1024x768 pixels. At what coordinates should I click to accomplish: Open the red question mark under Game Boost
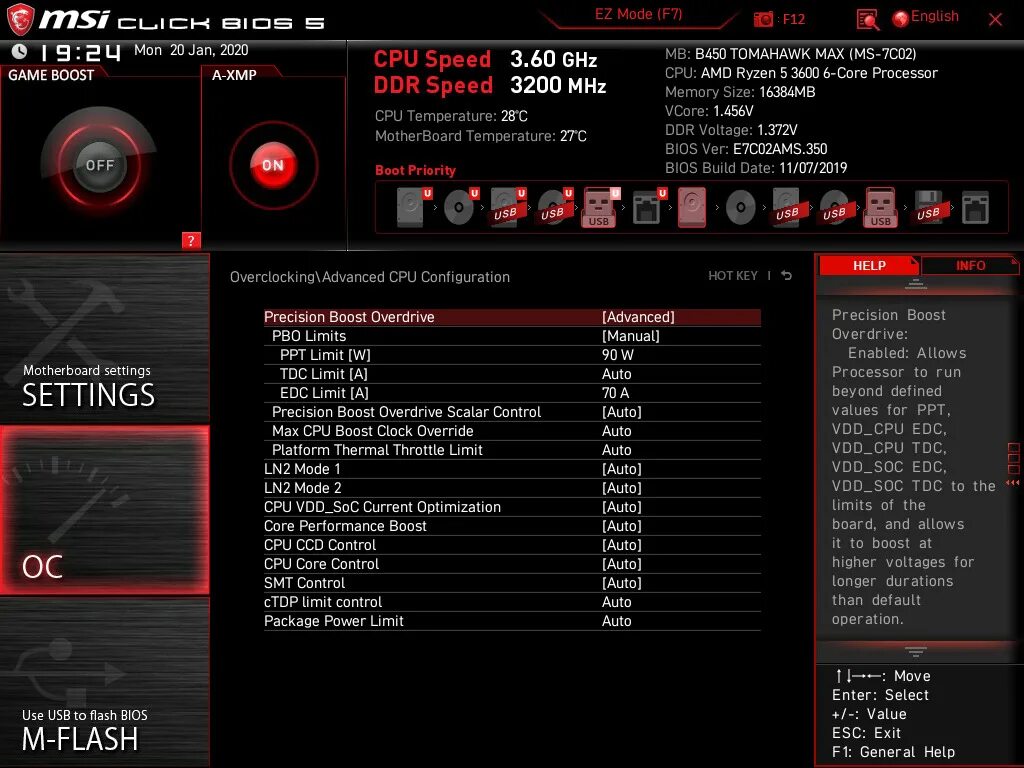point(191,240)
